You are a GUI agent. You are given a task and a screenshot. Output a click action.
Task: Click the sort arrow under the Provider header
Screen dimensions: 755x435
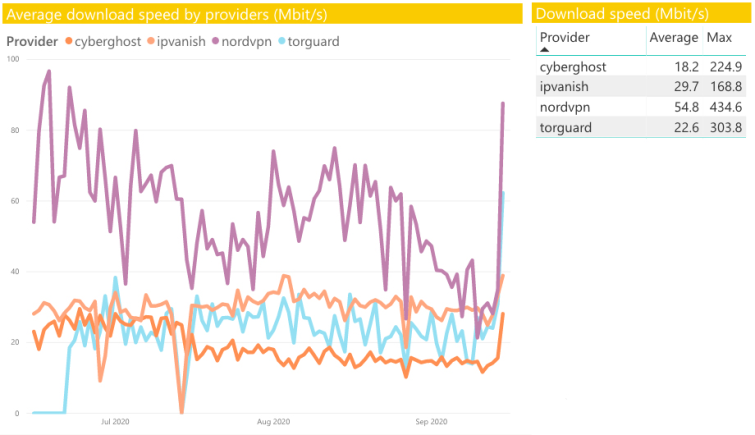pos(545,50)
